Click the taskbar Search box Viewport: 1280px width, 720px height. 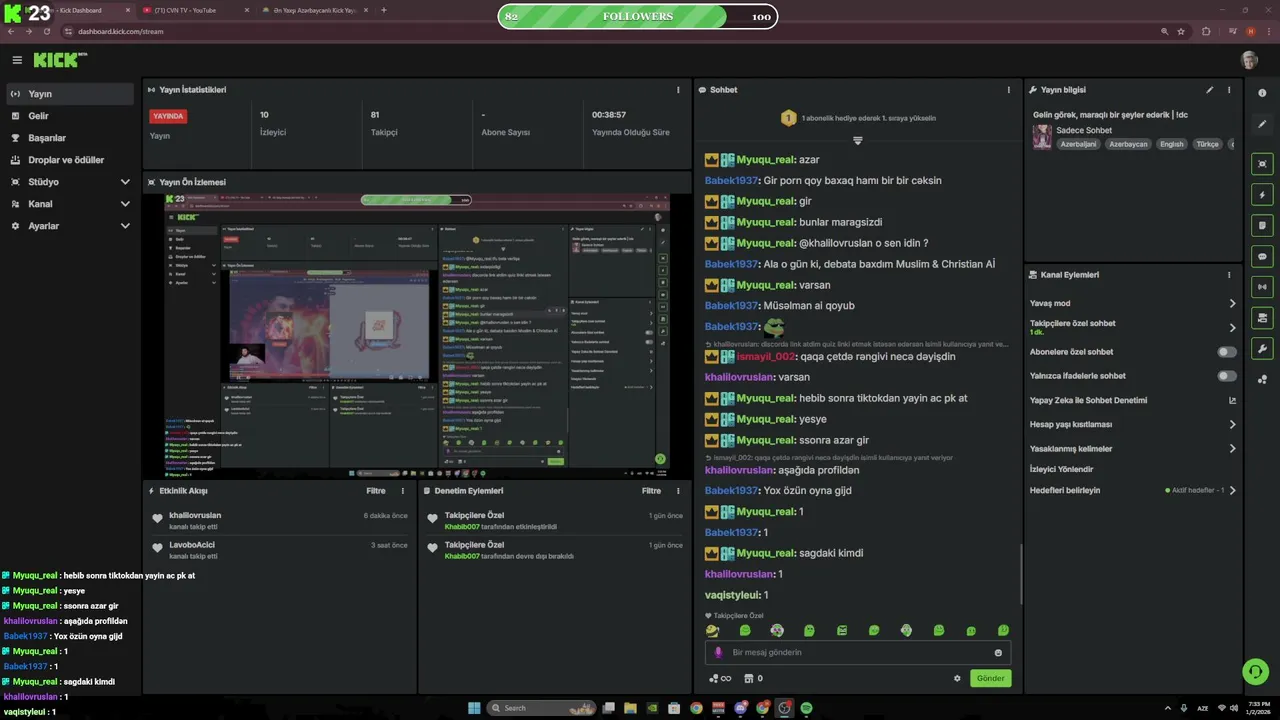point(542,708)
